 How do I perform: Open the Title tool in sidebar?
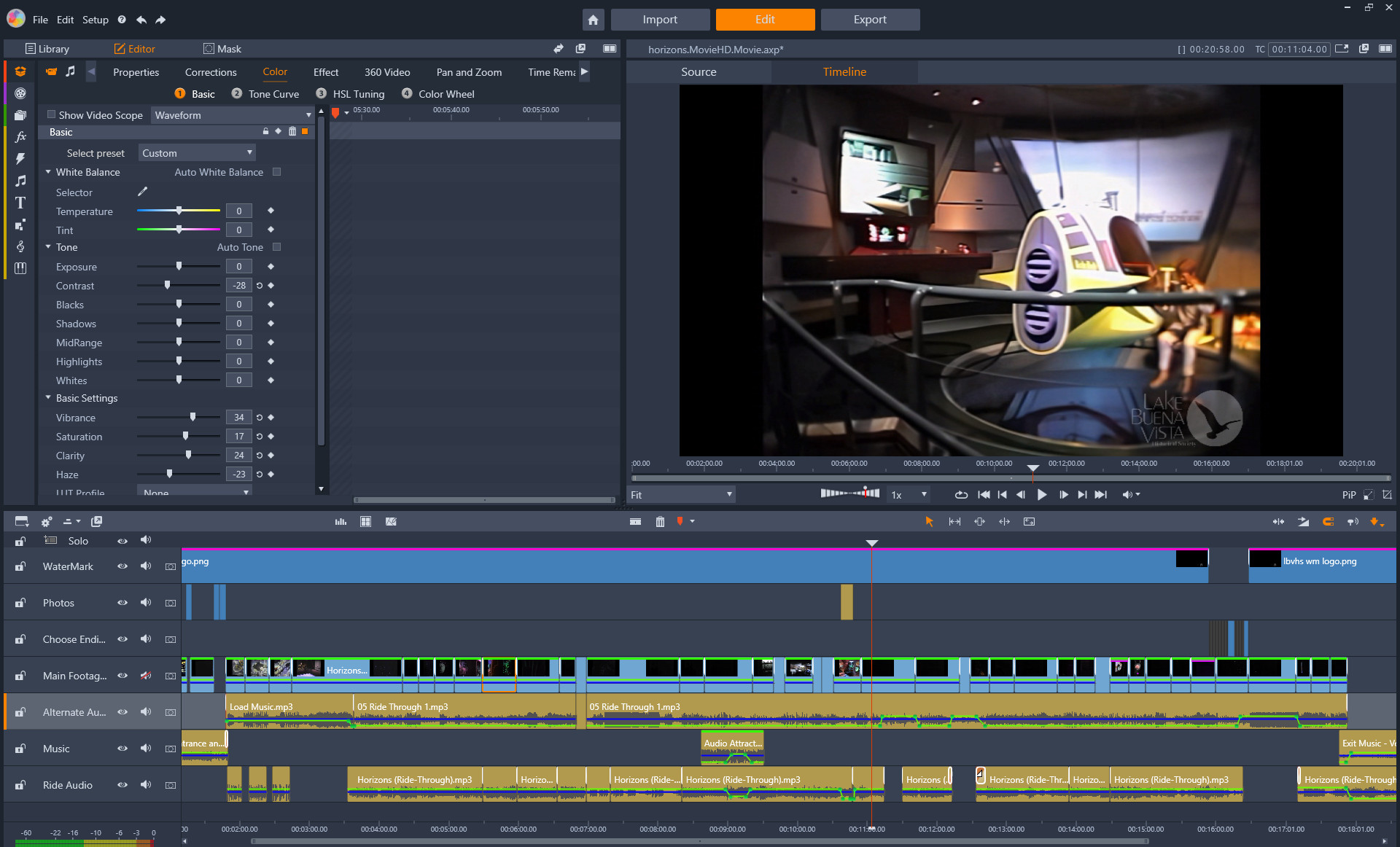(x=20, y=203)
